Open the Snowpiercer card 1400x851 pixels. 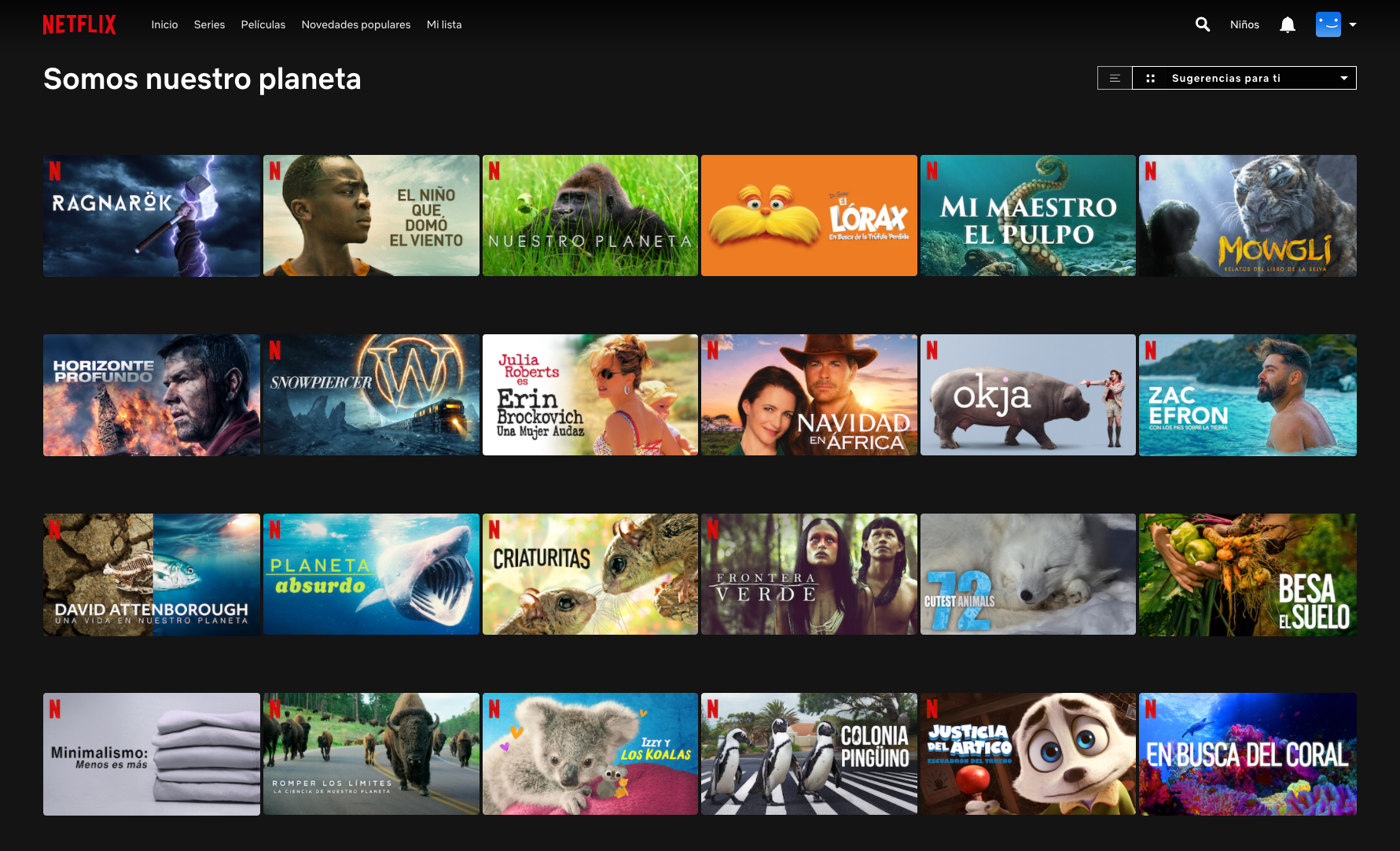[371, 395]
